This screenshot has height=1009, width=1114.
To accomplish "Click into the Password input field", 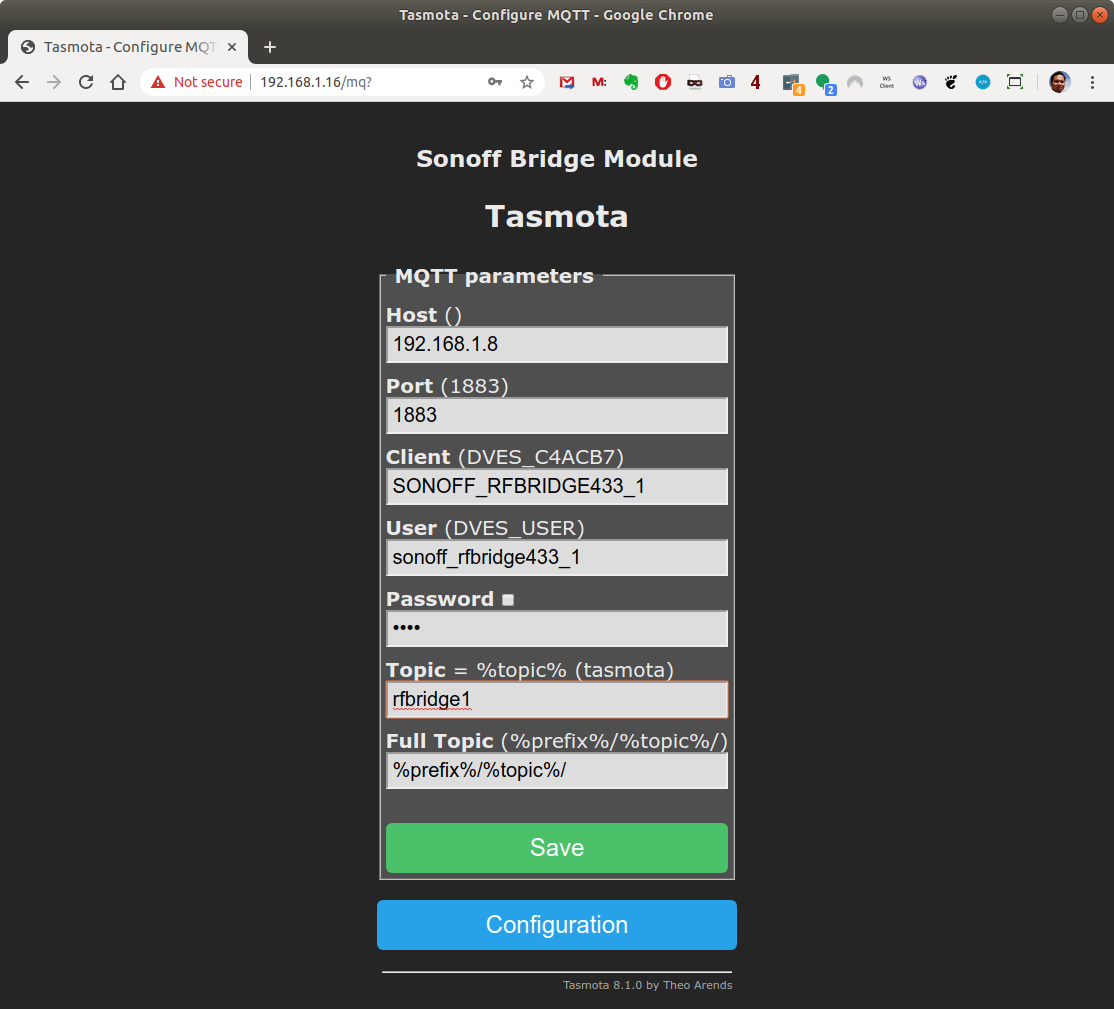I will coord(557,629).
